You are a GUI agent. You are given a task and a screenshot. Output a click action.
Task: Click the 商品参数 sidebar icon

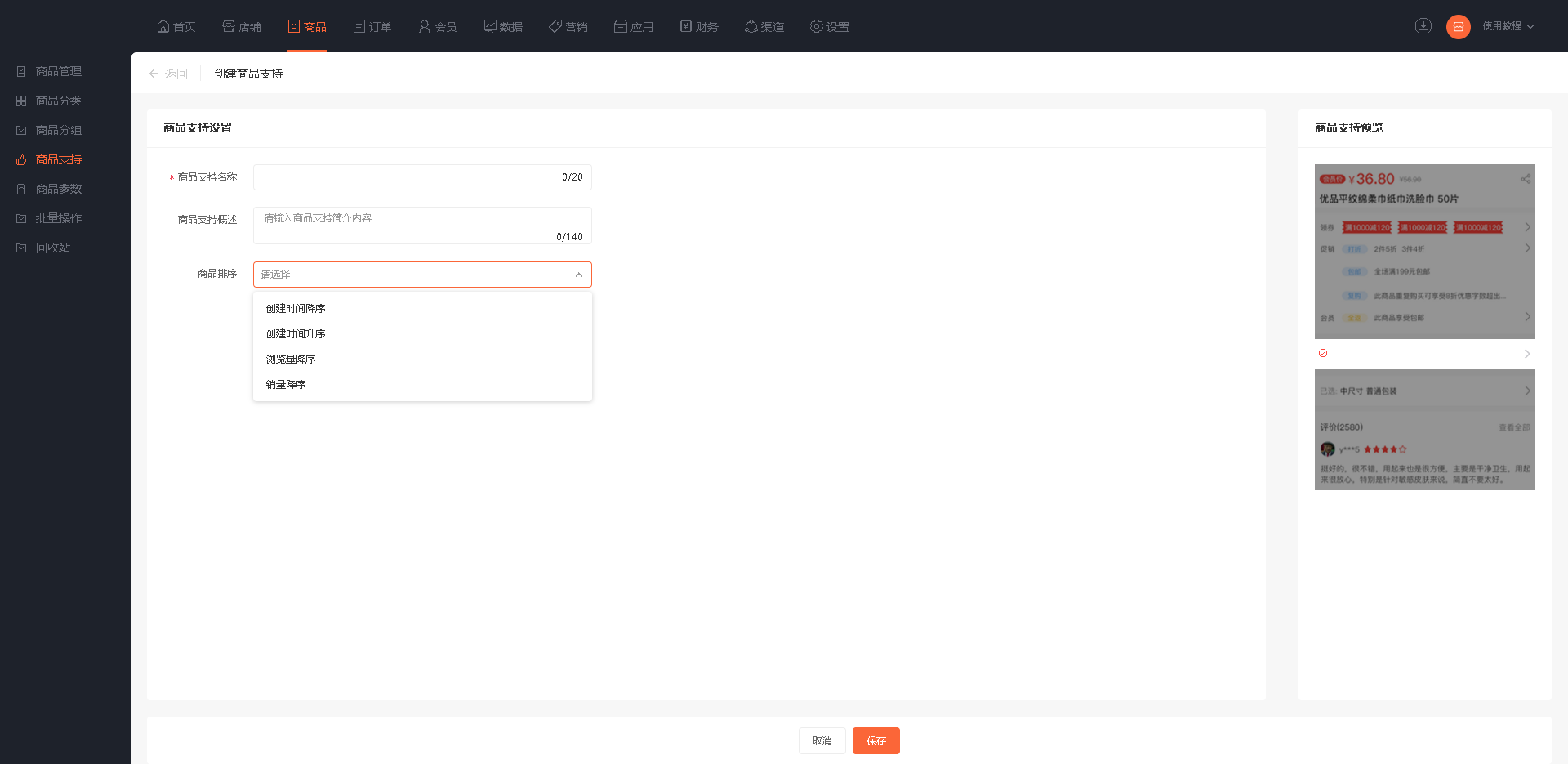21,189
